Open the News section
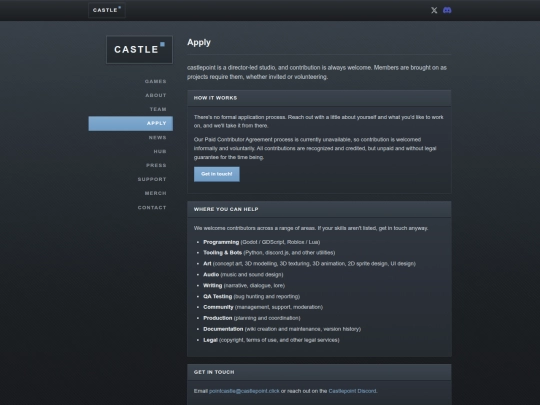The image size is (540, 405). tap(158, 138)
